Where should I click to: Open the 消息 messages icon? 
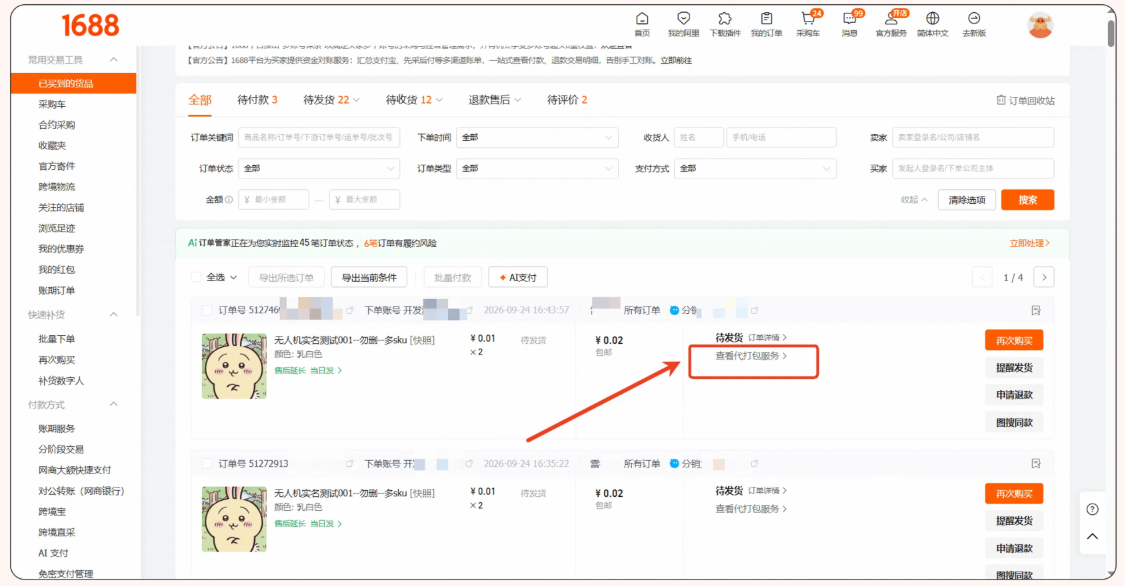click(849, 19)
